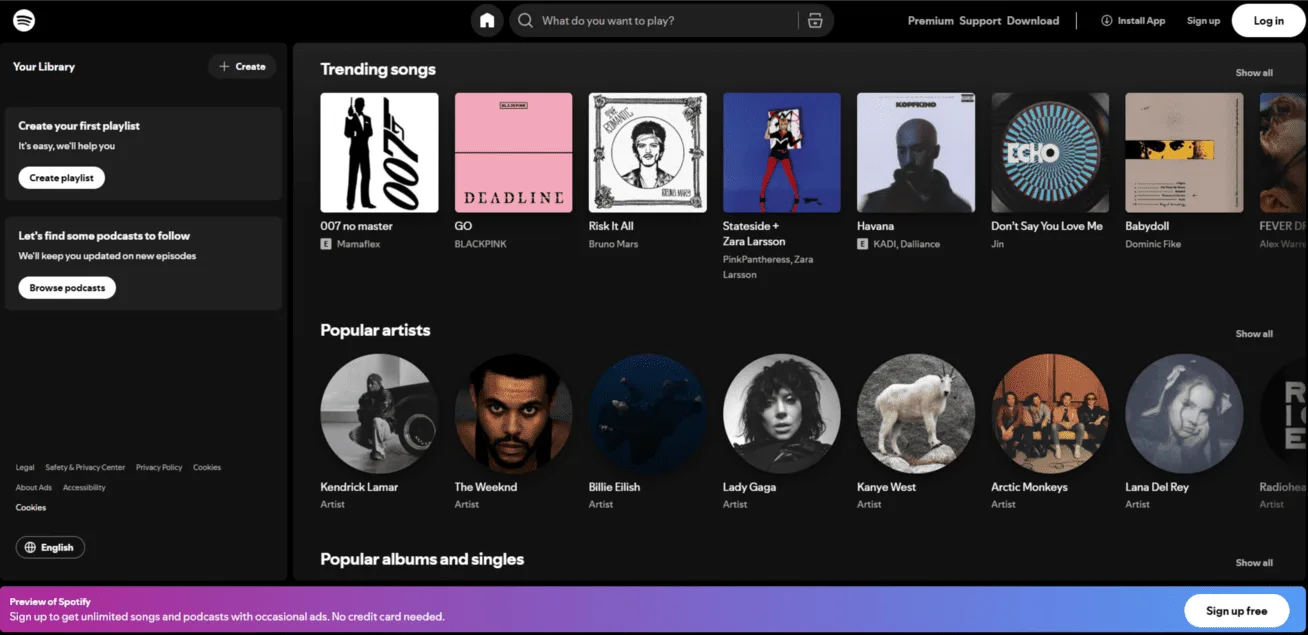Click the Dominic Fike artist name
Viewport: 1308px width, 635px height.
(1153, 244)
